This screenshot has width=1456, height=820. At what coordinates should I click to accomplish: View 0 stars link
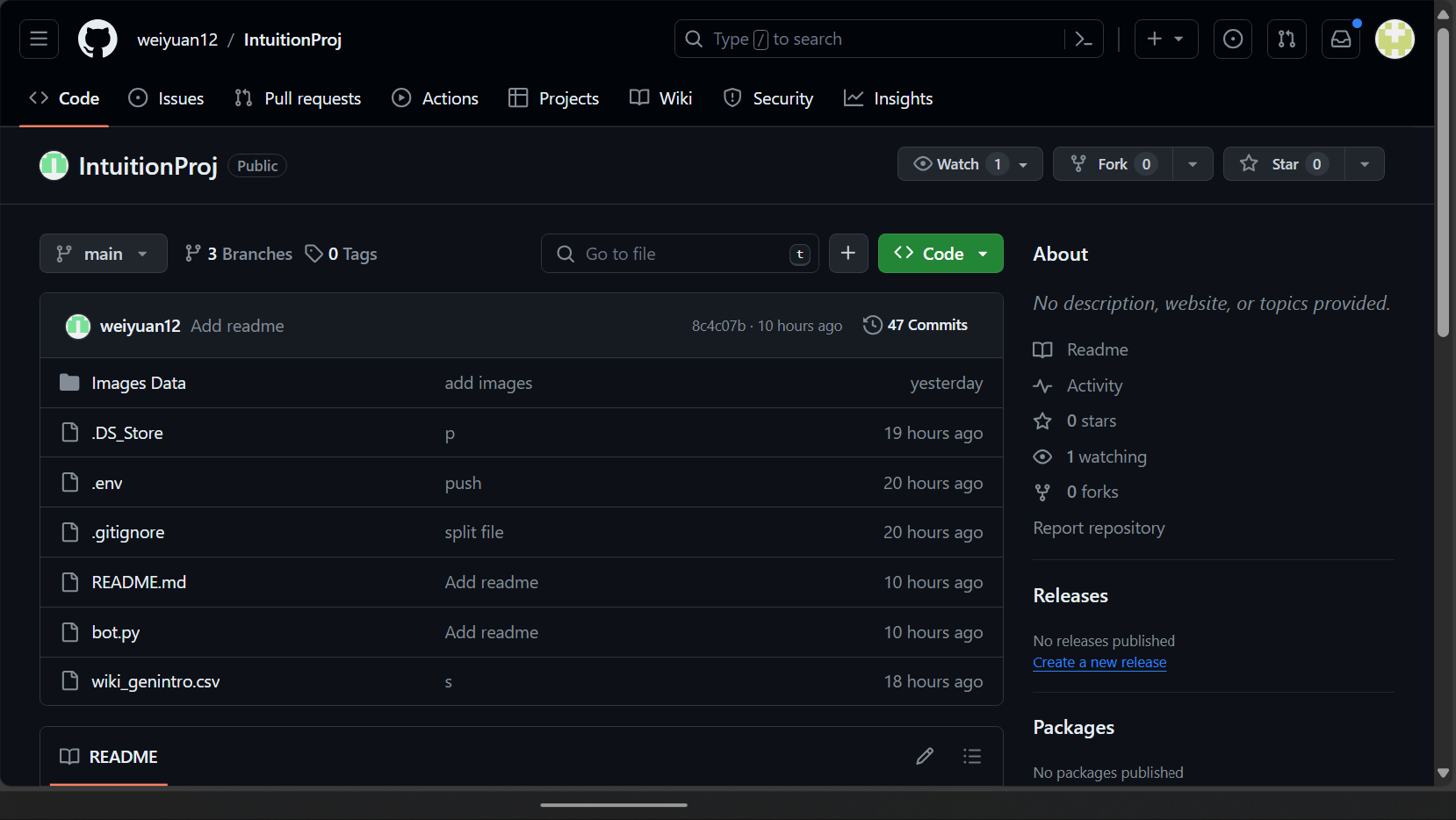(x=1091, y=421)
